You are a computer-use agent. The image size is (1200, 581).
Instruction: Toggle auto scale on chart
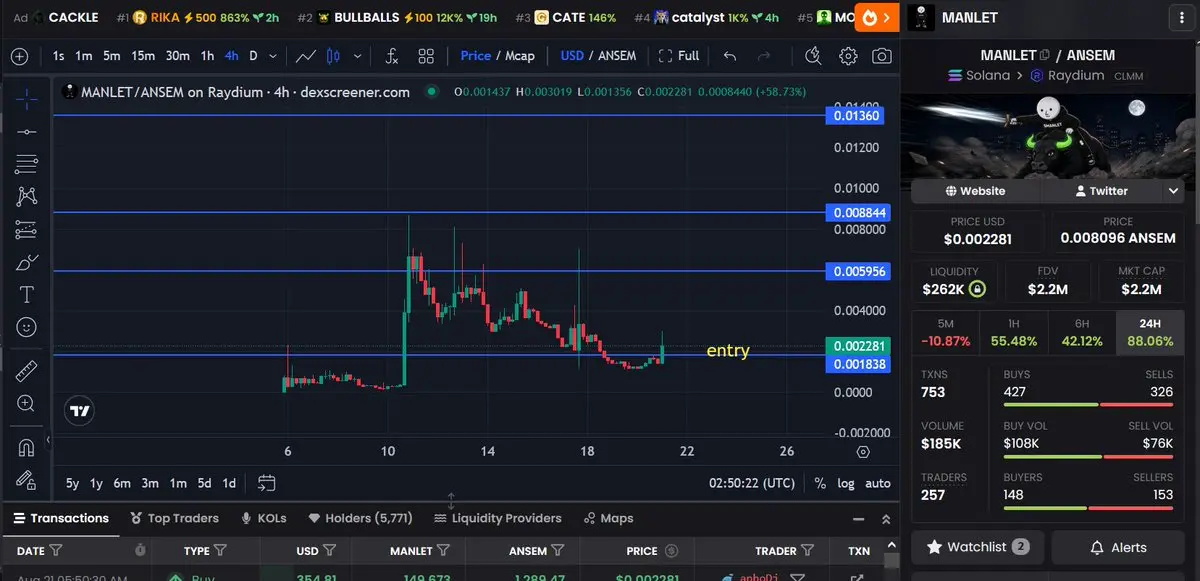click(877, 483)
